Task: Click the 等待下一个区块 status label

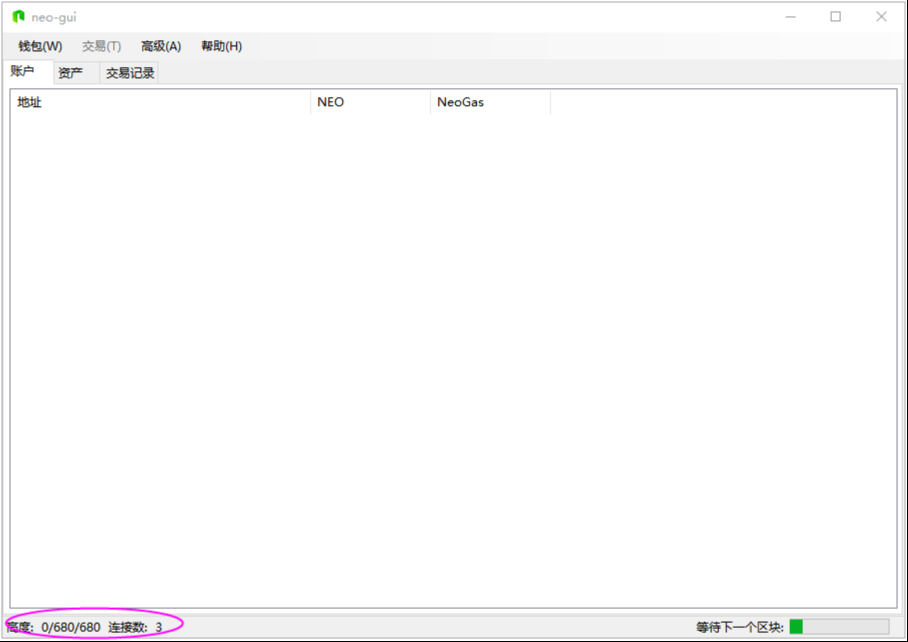Action: pyautogui.click(x=739, y=627)
